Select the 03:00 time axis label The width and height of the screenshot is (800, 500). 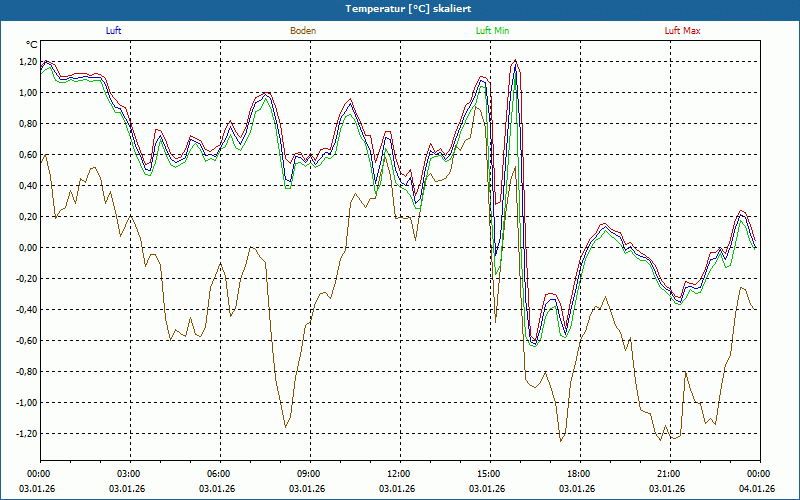[x=129, y=474]
